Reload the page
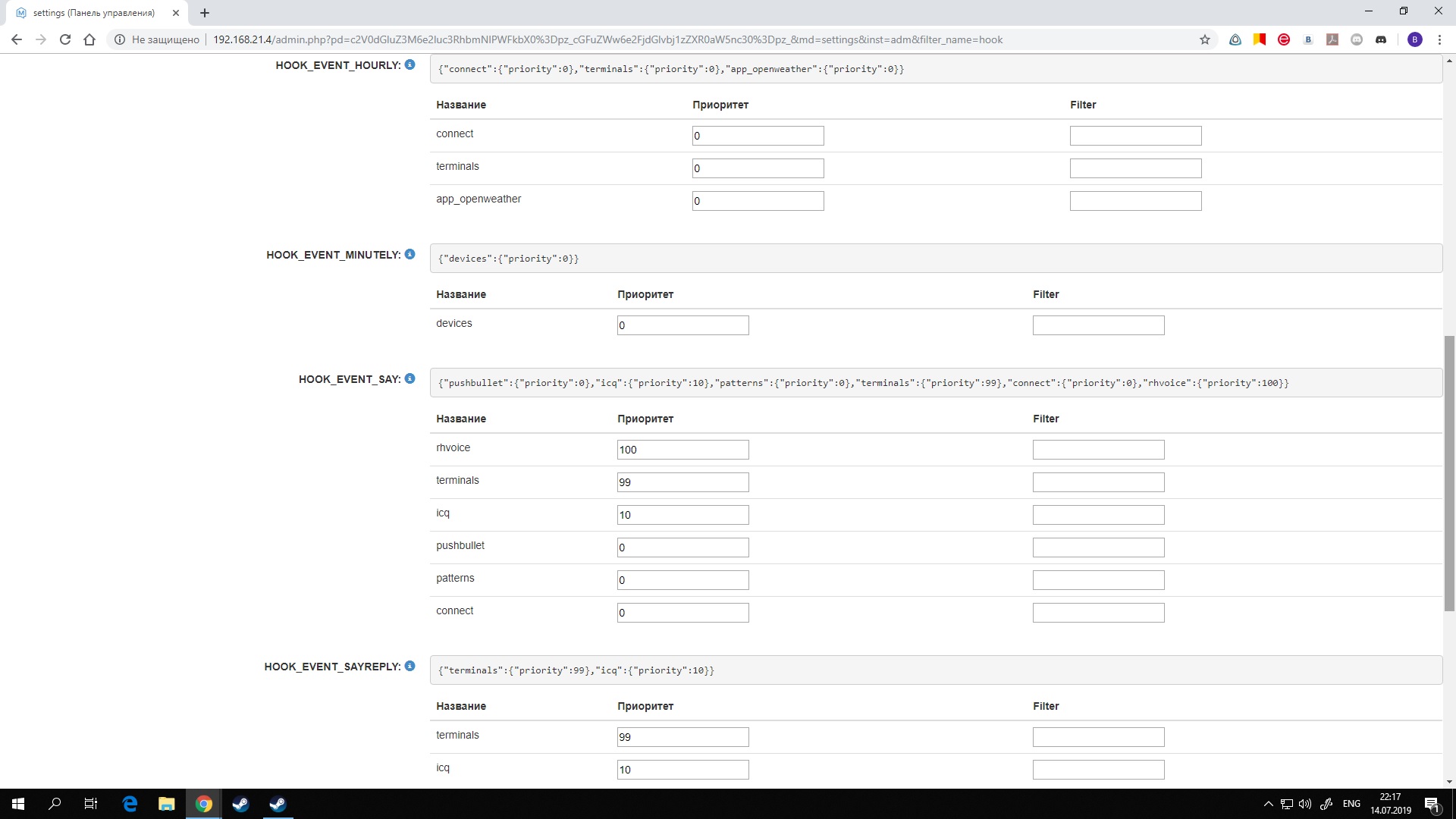The width and height of the screenshot is (1456, 819). coord(65,39)
